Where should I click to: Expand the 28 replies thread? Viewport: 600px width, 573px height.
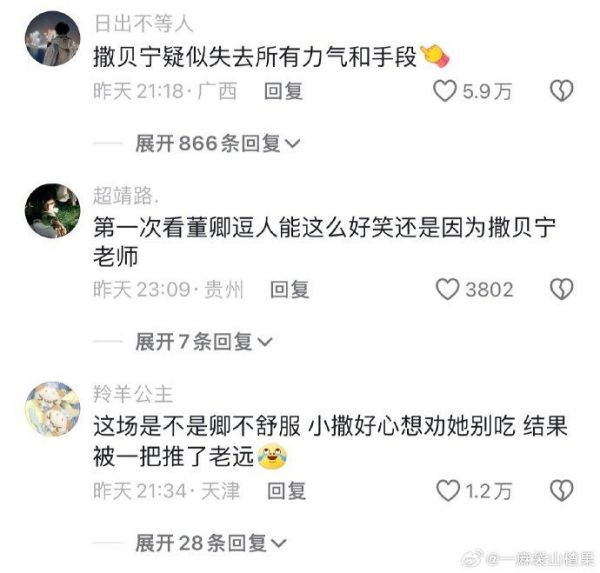click(x=211, y=543)
